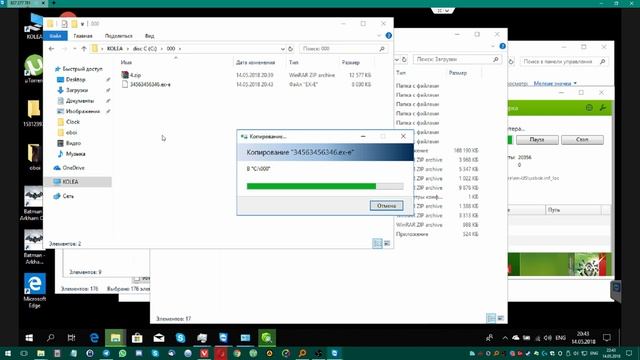640x360 pixels.
Task: Click the Путь column header in green window
Action: click(x=573, y=210)
